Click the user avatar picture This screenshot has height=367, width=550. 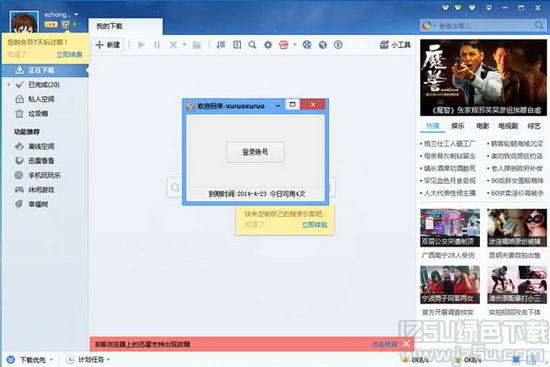24,22
